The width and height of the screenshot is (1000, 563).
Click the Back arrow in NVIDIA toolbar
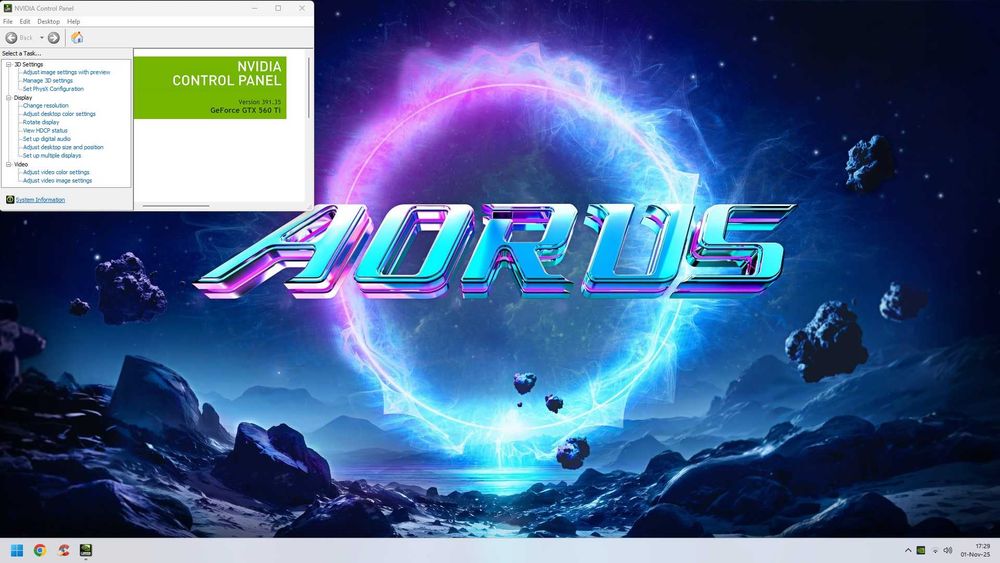[x=11, y=38]
